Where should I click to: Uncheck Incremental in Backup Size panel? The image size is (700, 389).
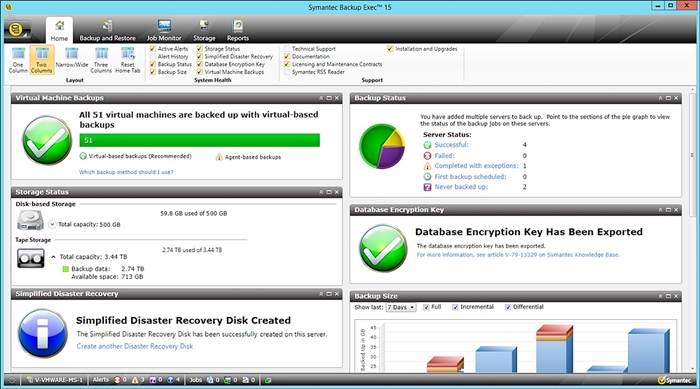coord(455,307)
